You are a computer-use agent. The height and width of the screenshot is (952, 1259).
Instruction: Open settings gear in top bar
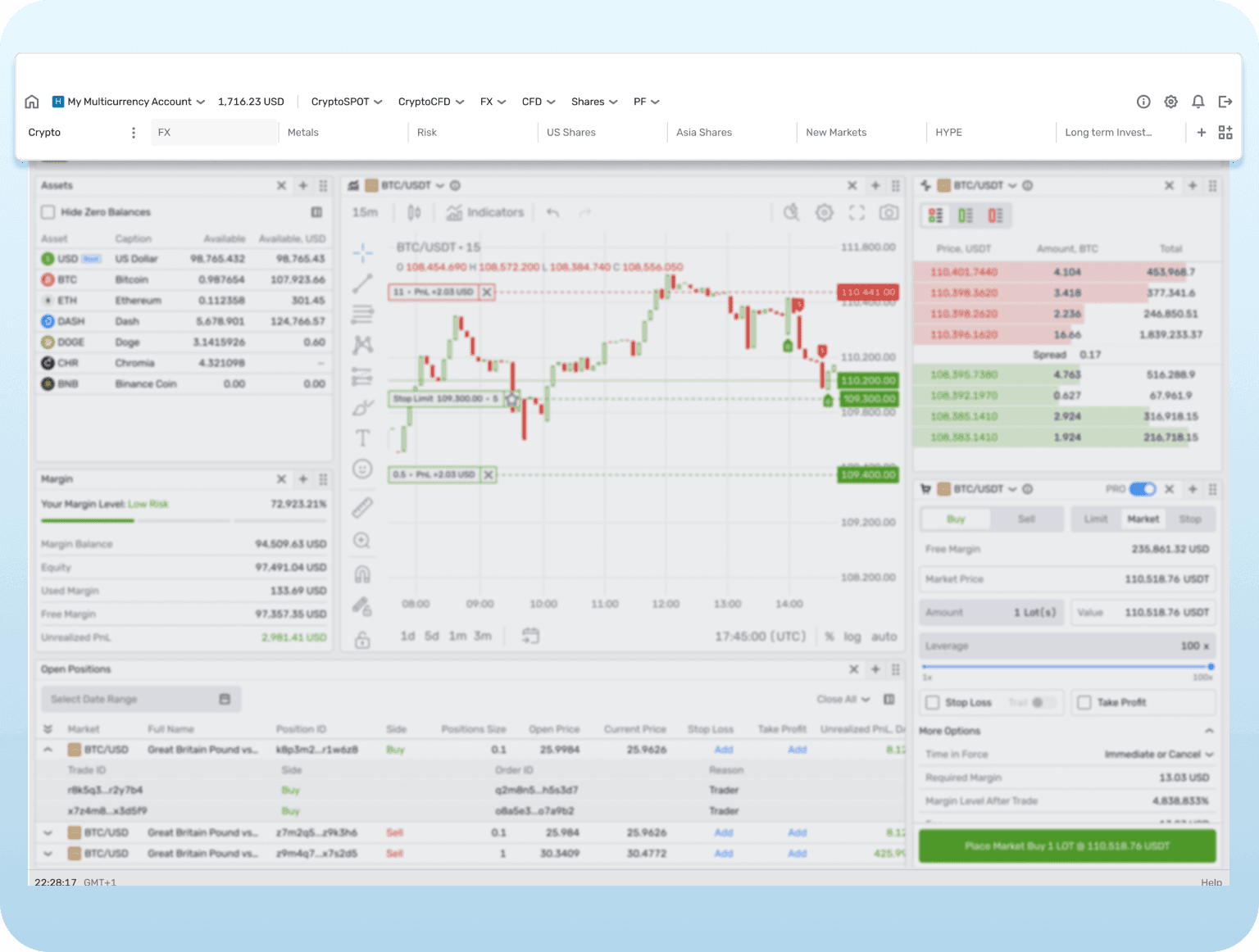point(1171,102)
